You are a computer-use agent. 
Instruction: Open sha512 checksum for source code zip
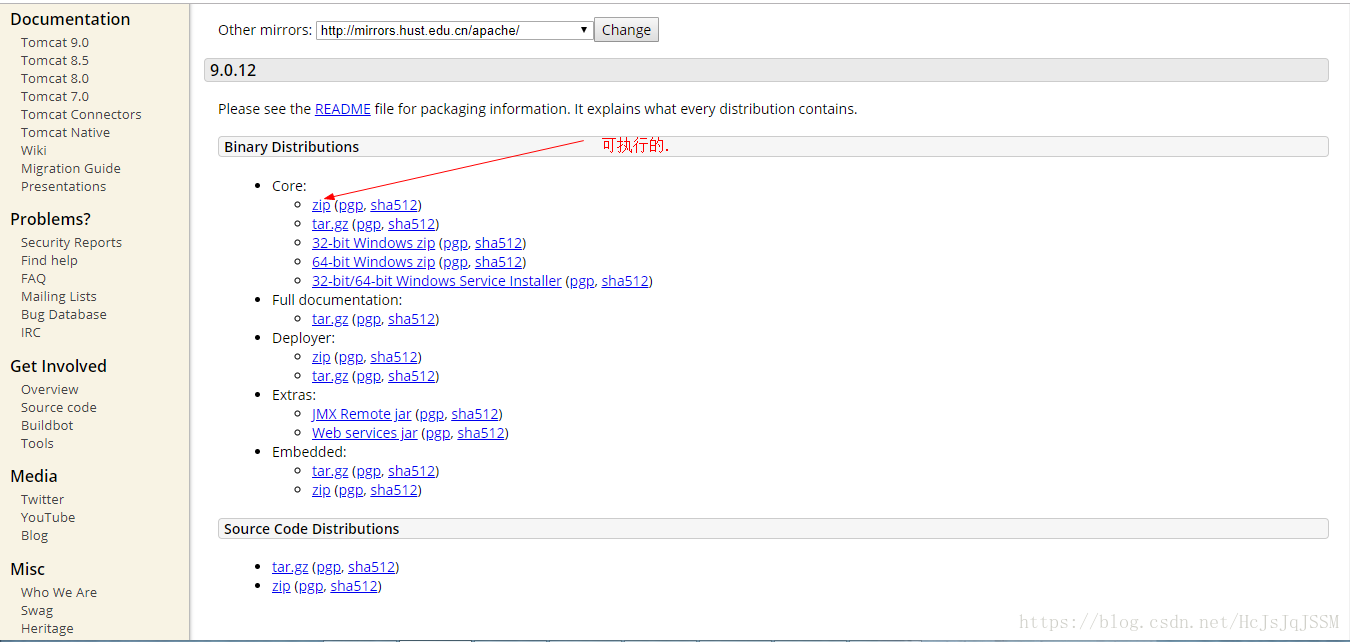click(354, 586)
